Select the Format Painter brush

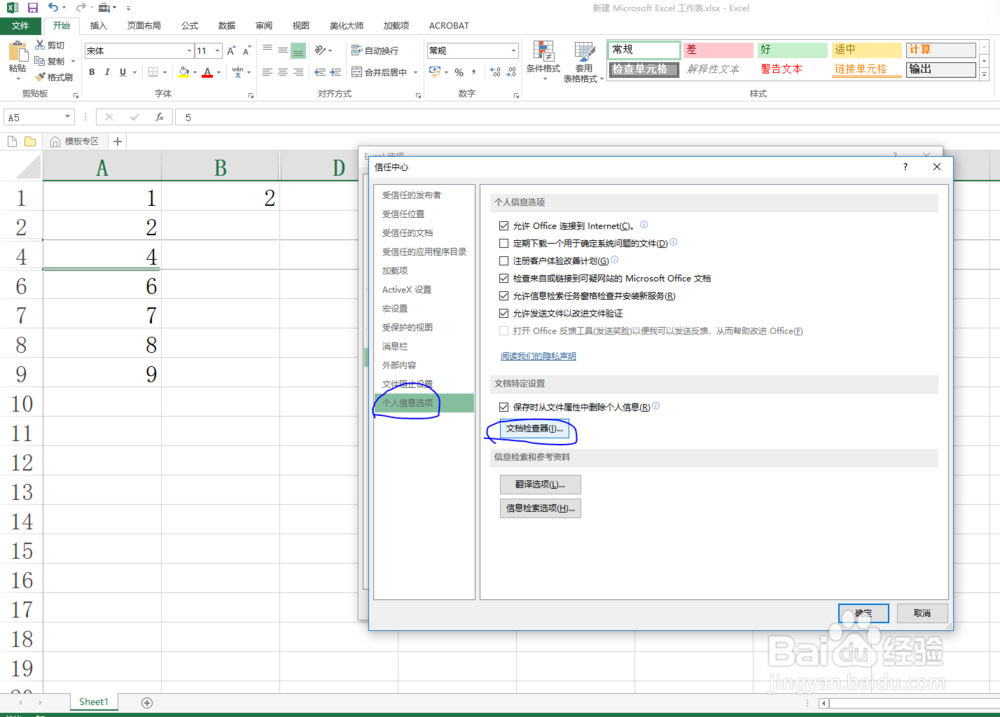click(40, 77)
